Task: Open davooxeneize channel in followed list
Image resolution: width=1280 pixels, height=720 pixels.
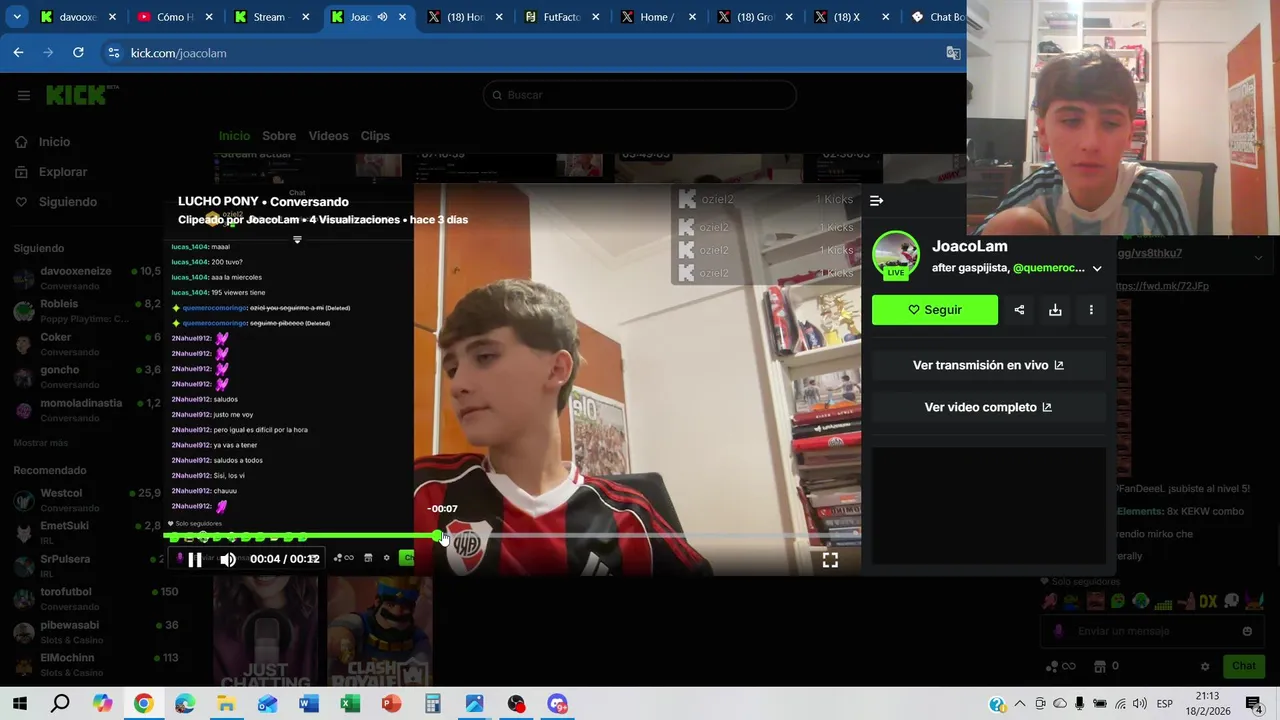Action: pyautogui.click(x=86, y=277)
